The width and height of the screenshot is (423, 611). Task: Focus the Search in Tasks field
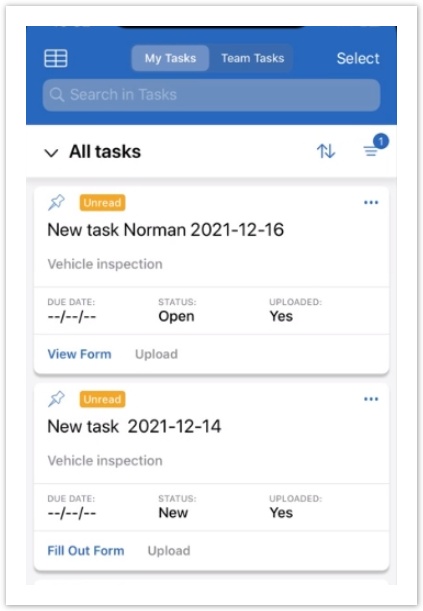[211, 95]
